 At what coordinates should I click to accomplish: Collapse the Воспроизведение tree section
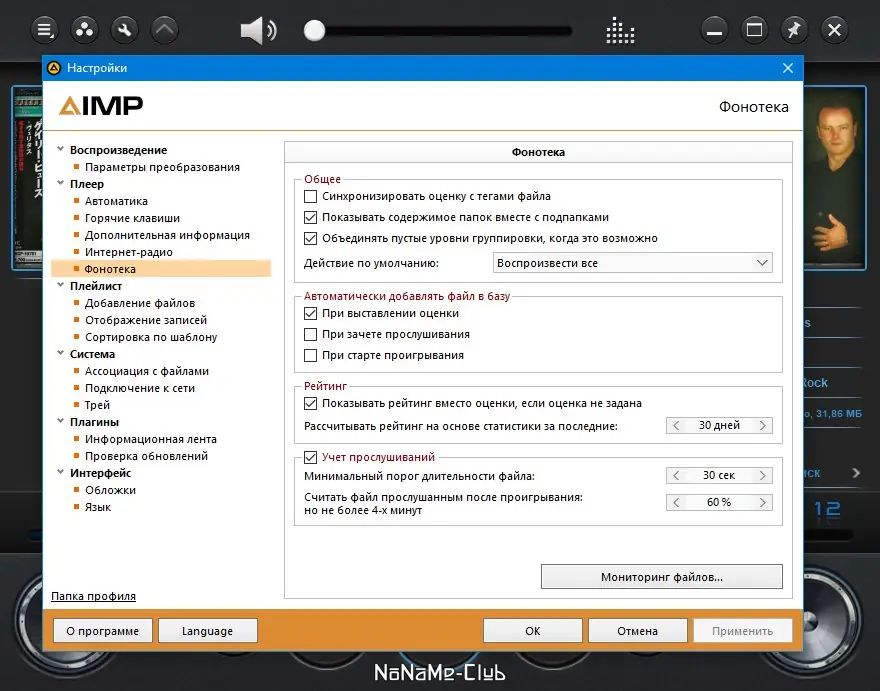[x=61, y=149]
